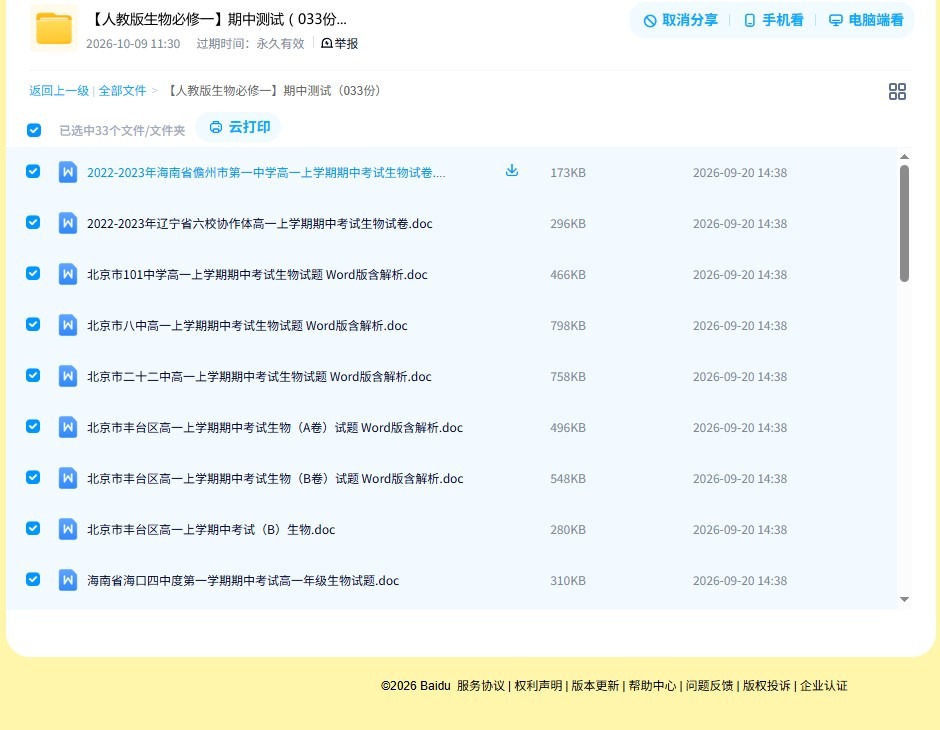Open 北京市八中 exam file name
940x730 pixels.
coord(247,325)
